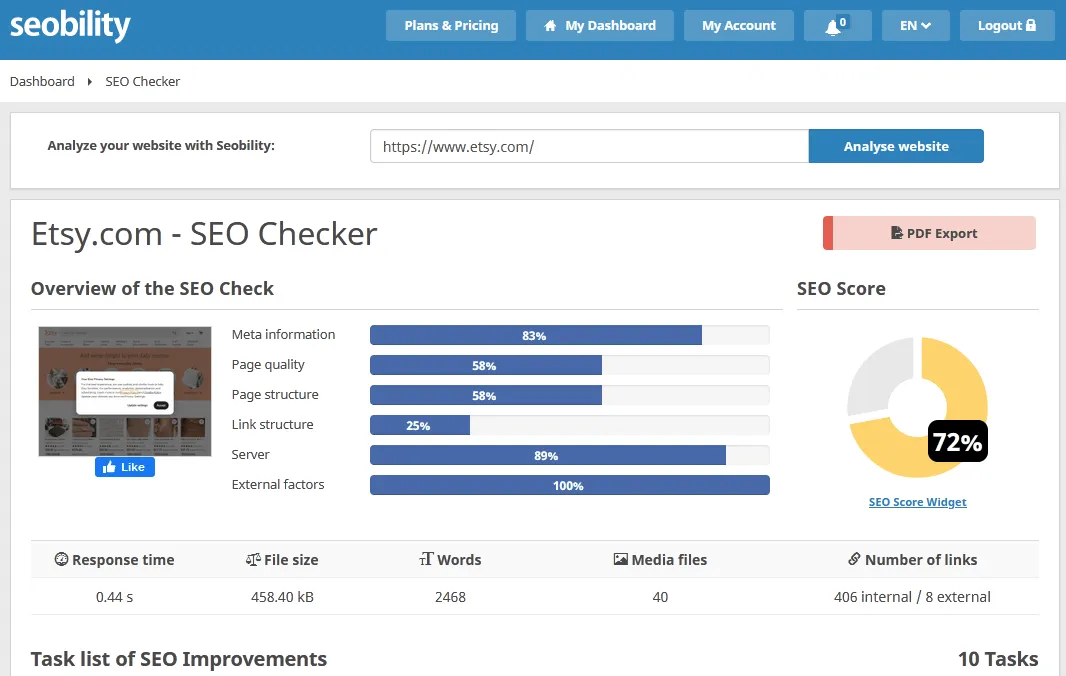Click the File size scale icon

pyautogui.click(x=253, y=560)
